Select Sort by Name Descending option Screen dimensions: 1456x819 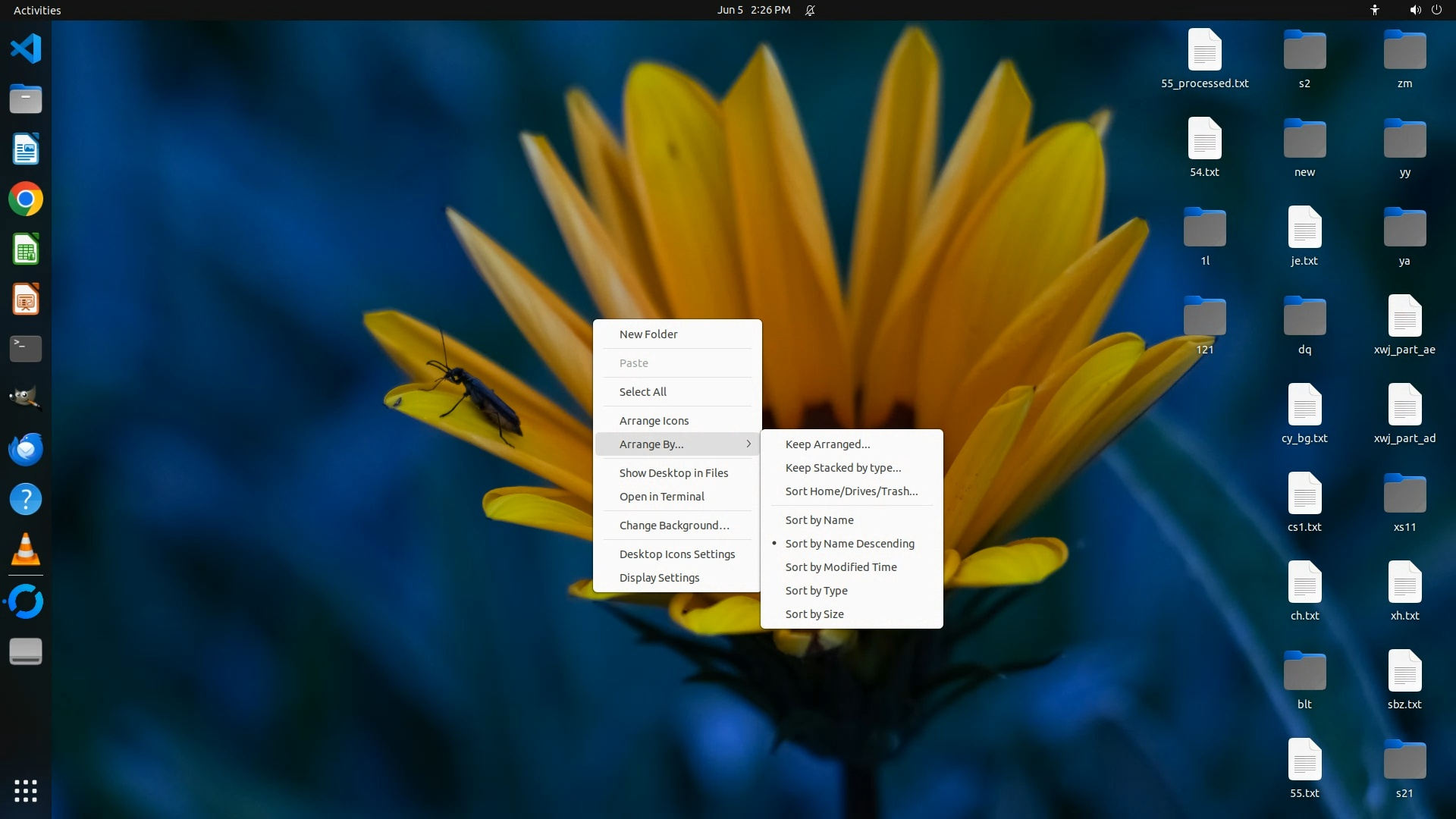coord(849,544)
